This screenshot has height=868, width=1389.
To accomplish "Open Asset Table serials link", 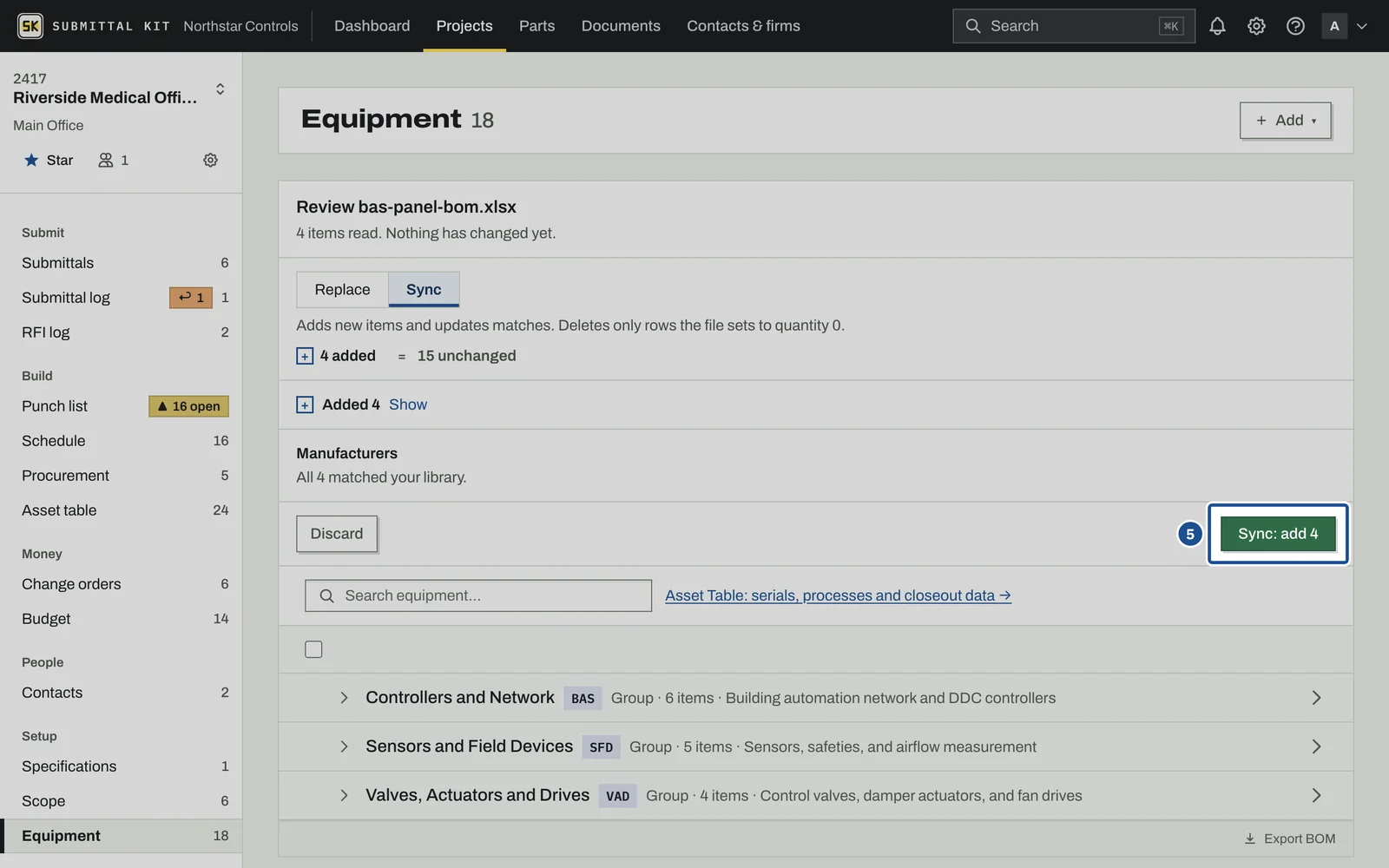I will [x=838, y=595].
